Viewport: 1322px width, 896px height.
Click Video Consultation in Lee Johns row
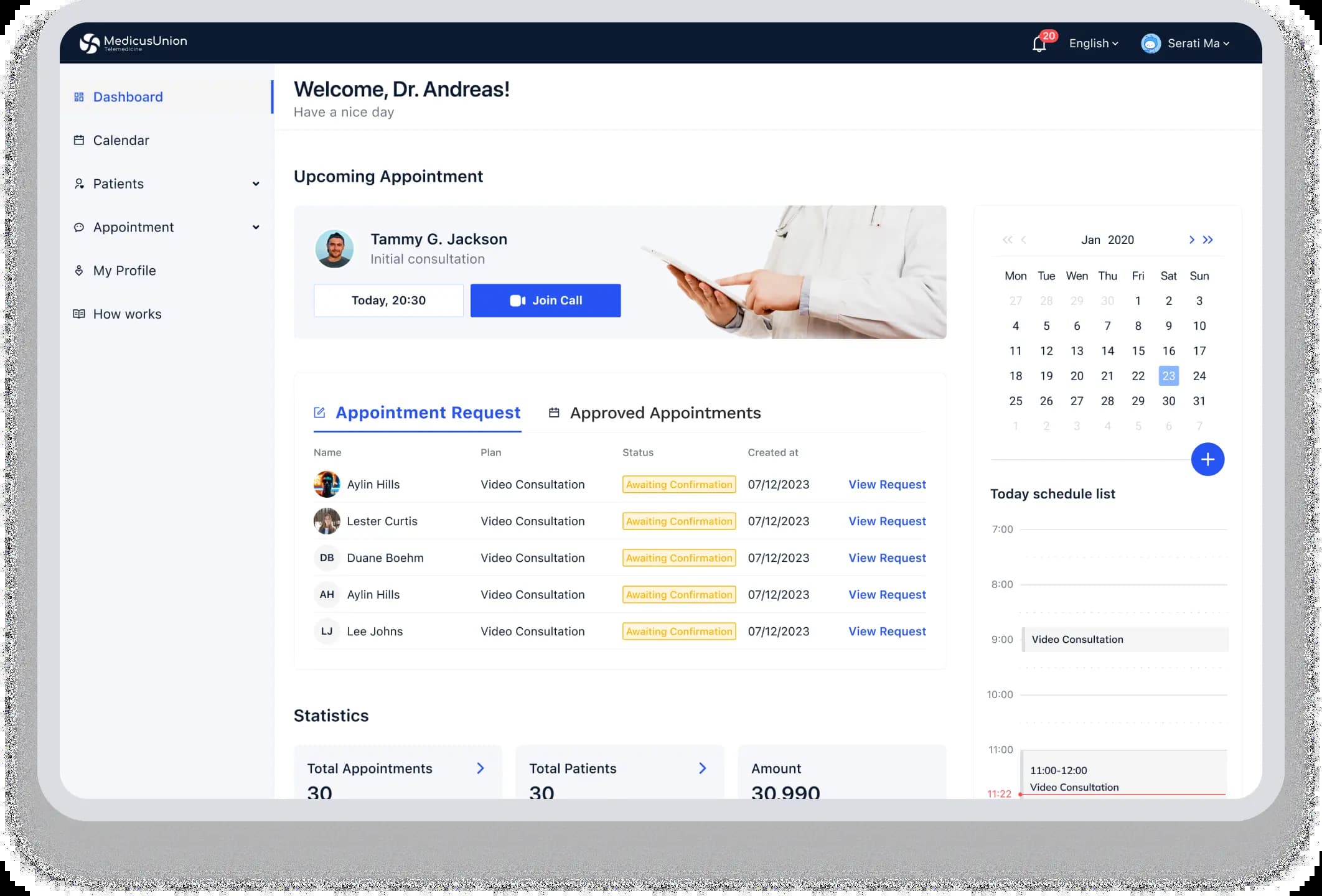[533, 632]
